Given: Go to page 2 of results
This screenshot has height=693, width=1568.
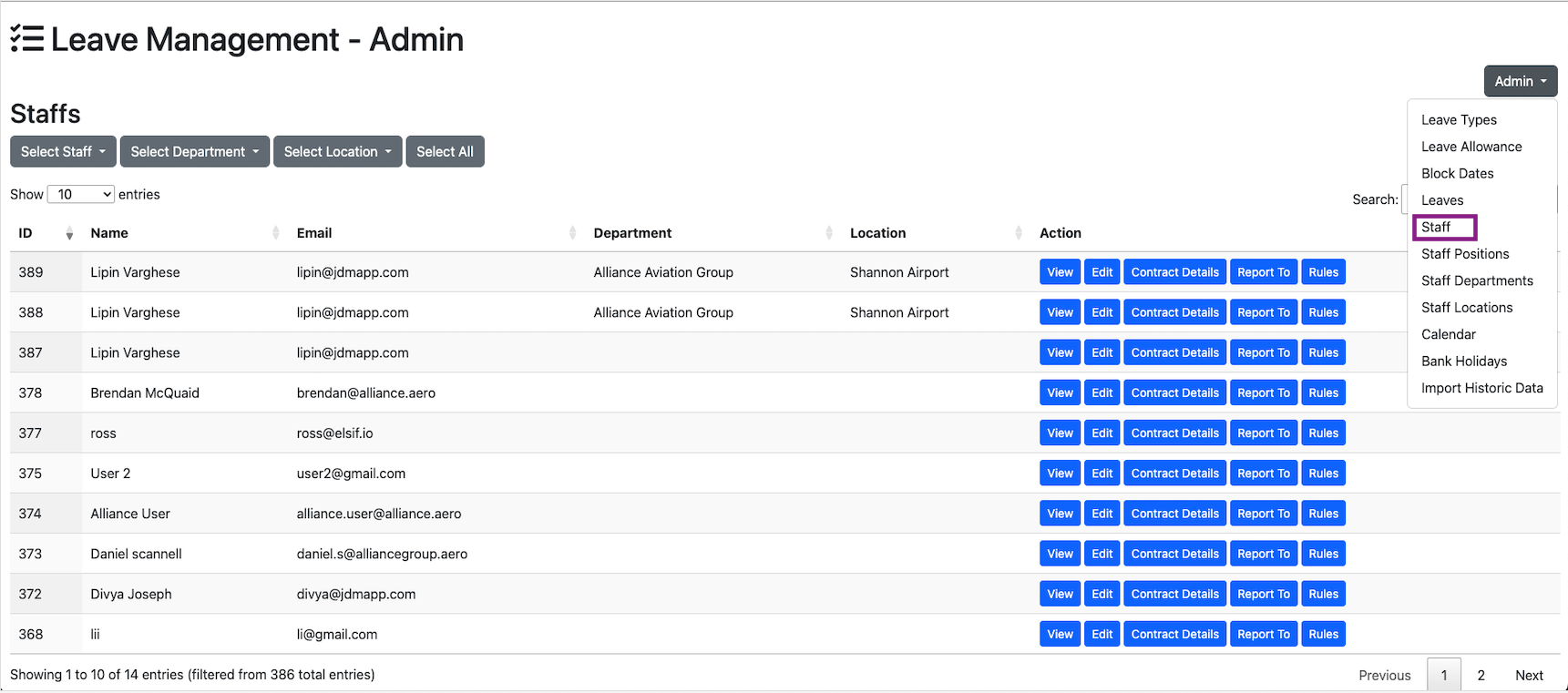Looking at the screenshot, I should pyautogui.click(x=1481, y=676).
